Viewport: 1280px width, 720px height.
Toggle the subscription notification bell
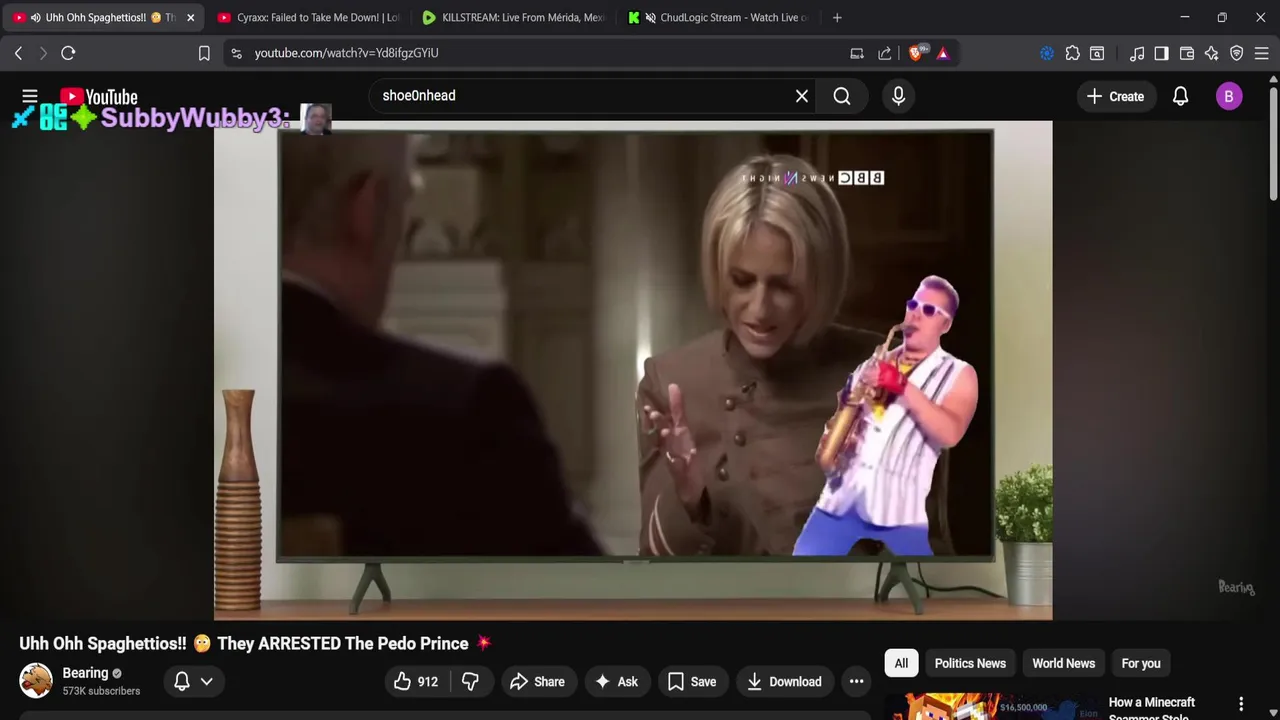182,681
